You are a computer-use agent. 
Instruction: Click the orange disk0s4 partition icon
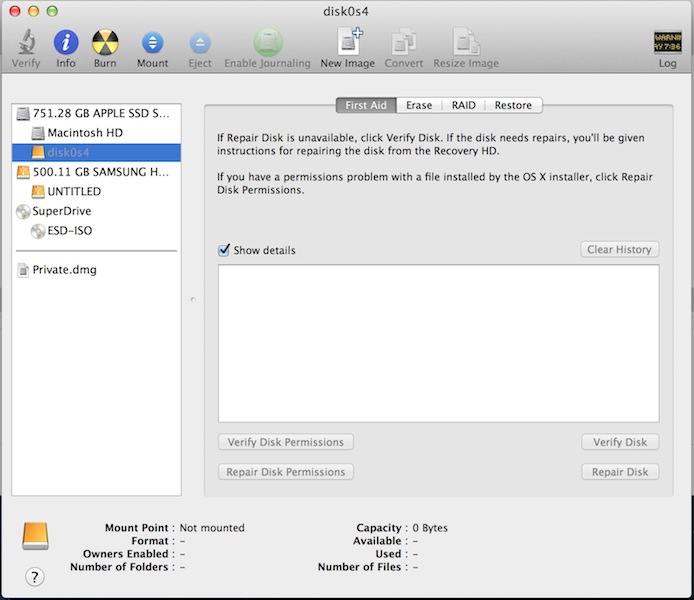click(38, 153)
